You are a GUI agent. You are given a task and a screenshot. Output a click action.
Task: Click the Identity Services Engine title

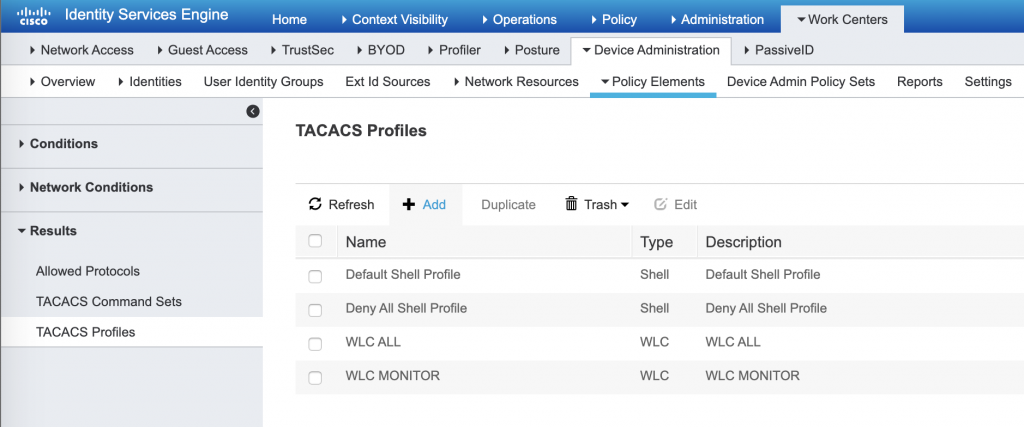[146, 15]
